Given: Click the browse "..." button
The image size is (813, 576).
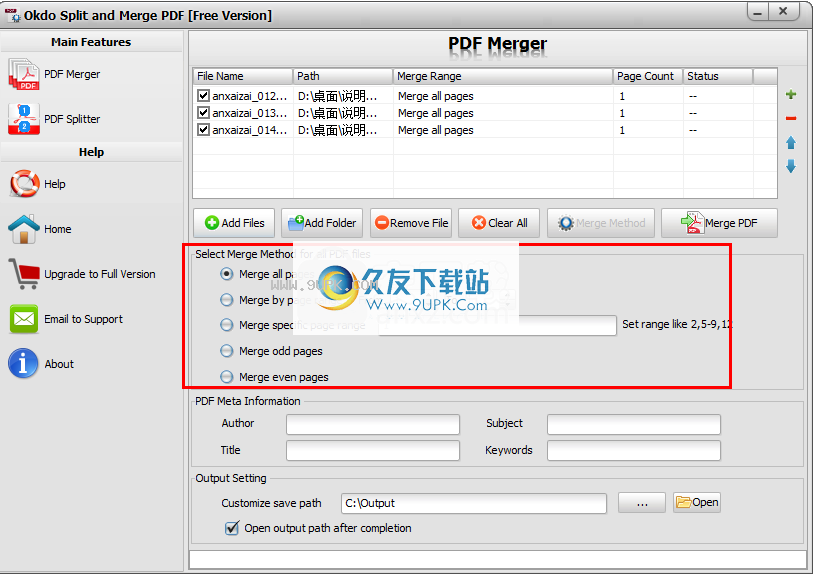Looking at the screenshot, I should [x=642, y=503].
